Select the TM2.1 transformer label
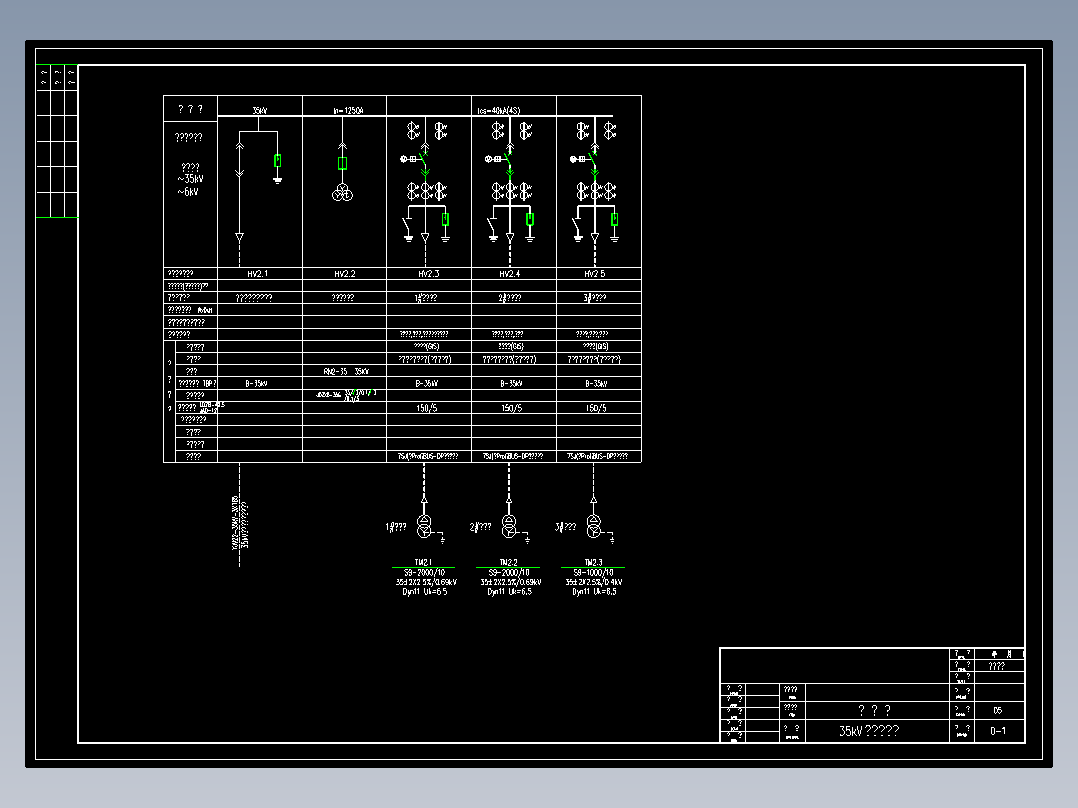 (423, 563)
